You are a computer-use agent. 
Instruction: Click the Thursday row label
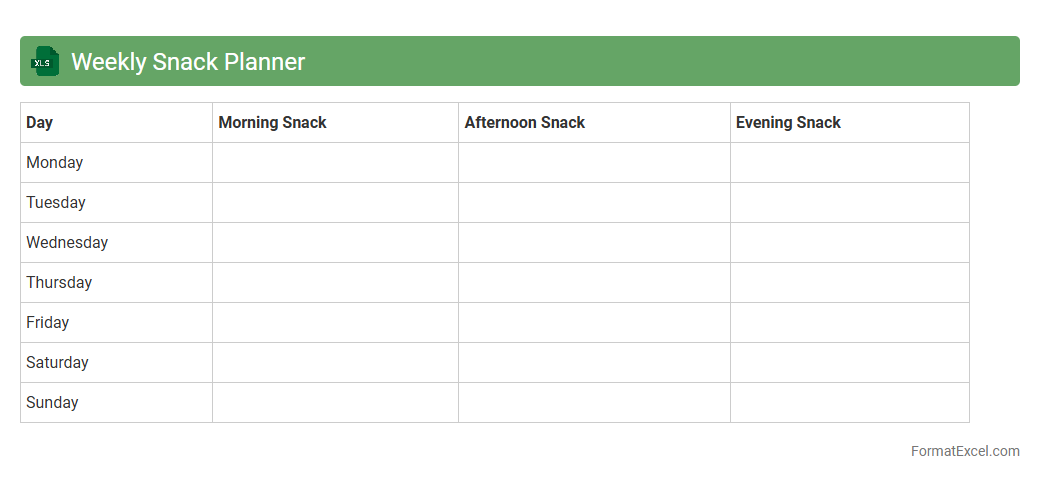(59, 283)
